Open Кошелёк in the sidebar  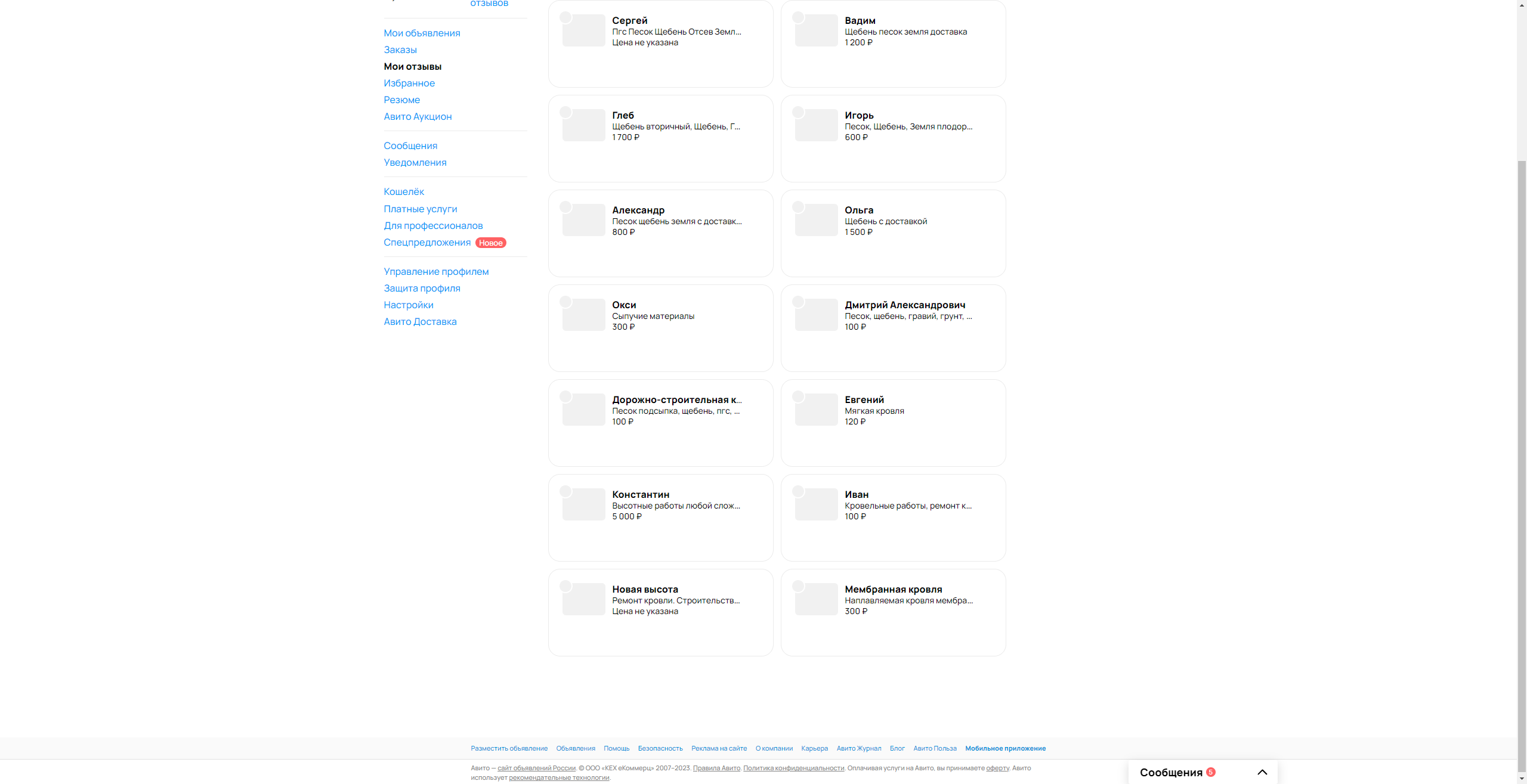coord(403,191)
